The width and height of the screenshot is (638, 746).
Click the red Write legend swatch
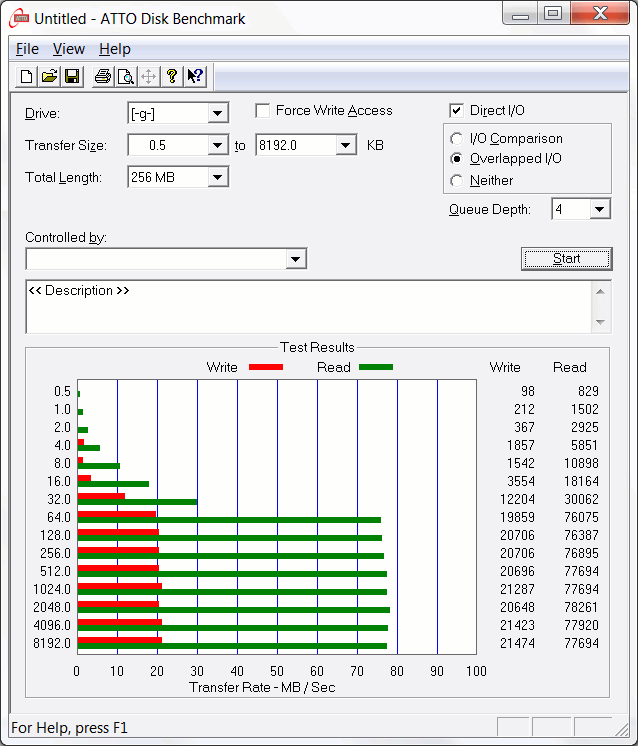[x=266, y=367]
